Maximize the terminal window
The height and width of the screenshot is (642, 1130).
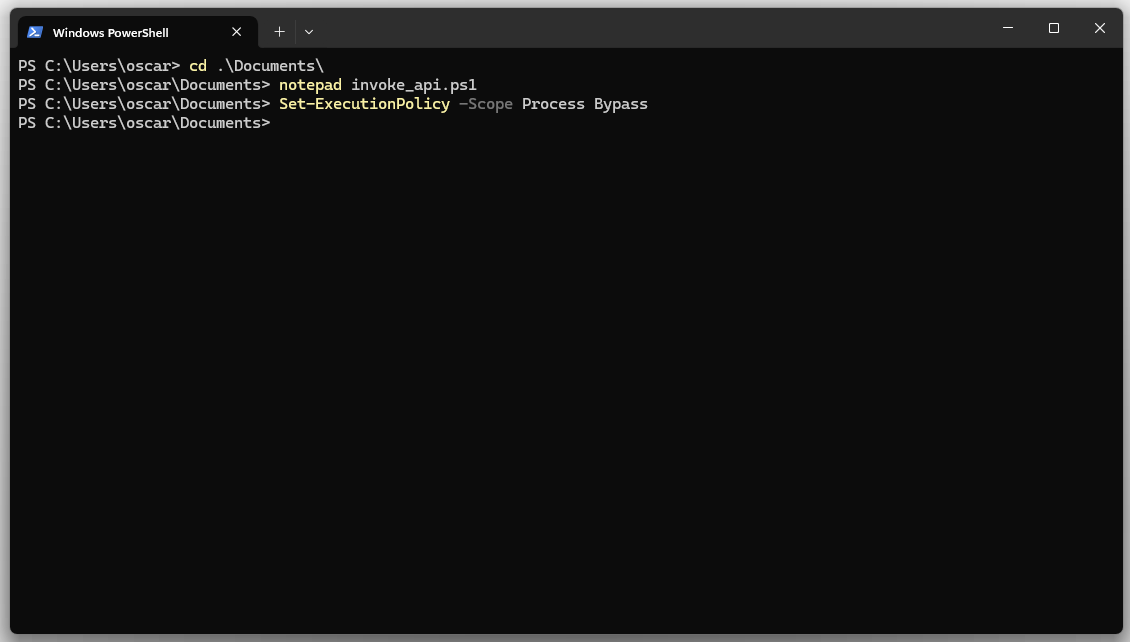point(1053,28)
